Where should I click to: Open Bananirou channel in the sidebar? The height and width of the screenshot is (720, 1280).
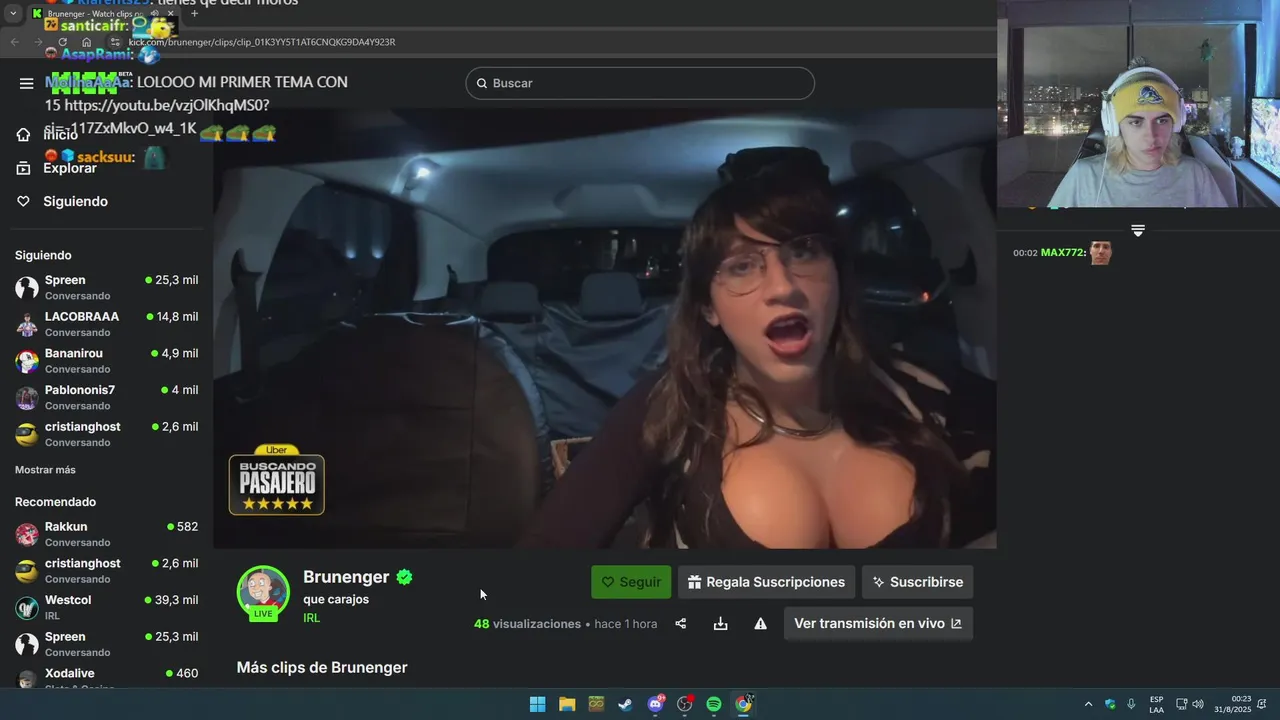(106, 361)
